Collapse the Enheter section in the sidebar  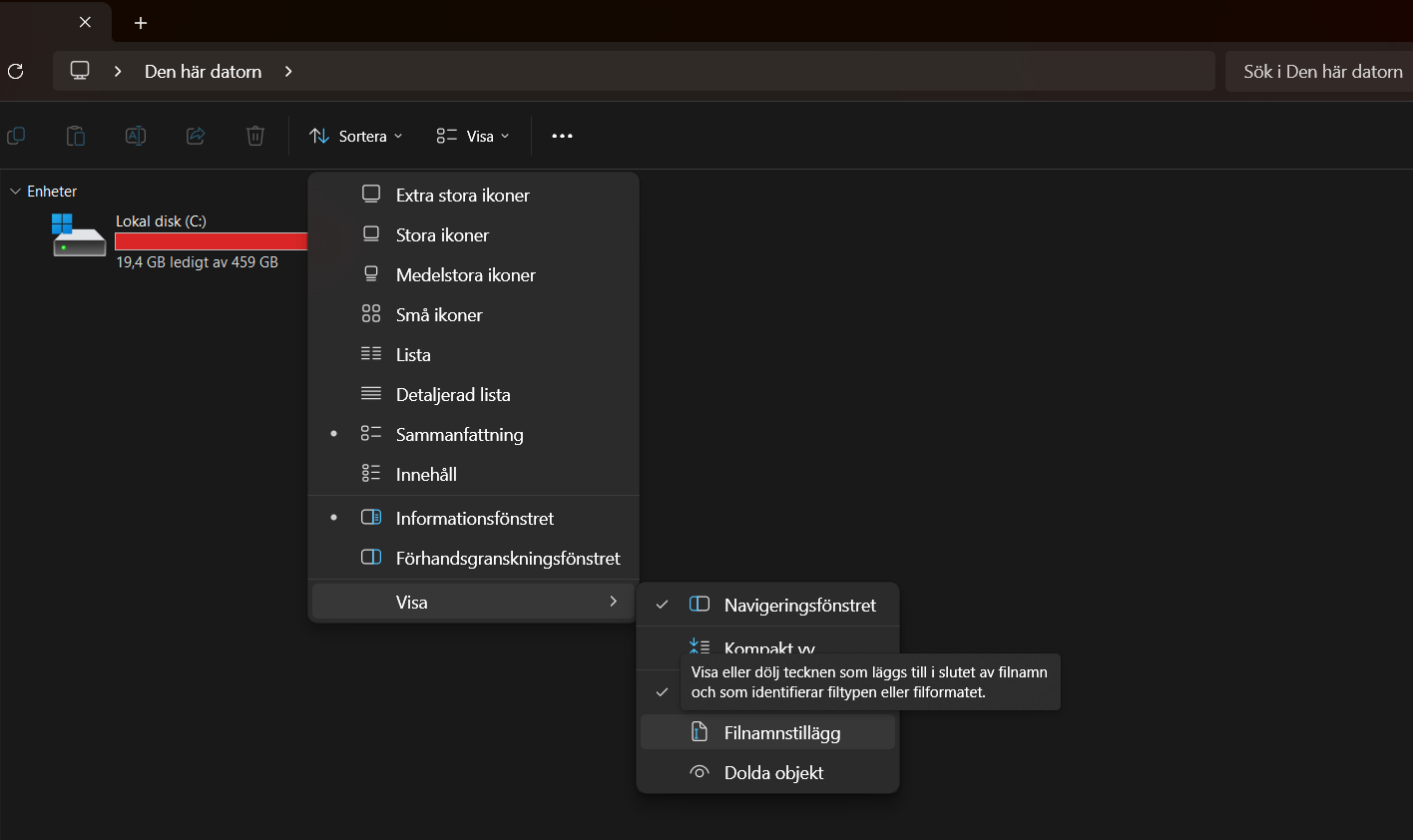(x=15, y=191)
